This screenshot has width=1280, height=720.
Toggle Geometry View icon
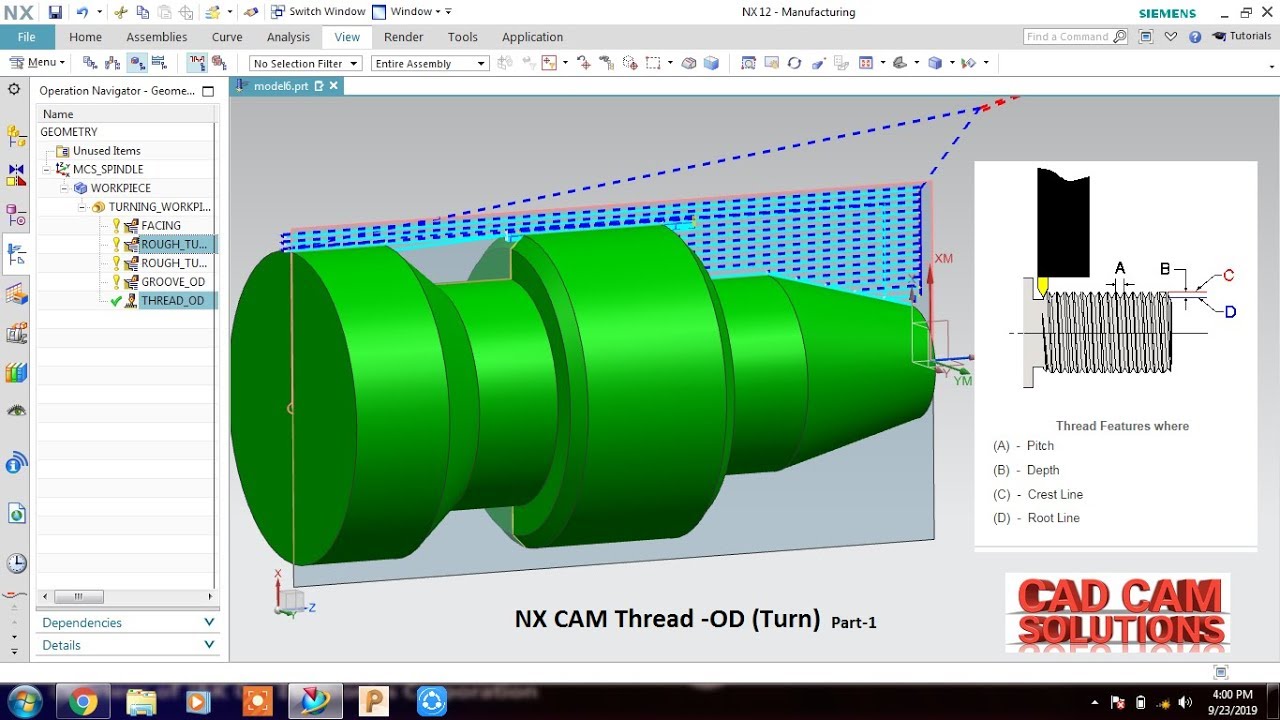point(137,62)
